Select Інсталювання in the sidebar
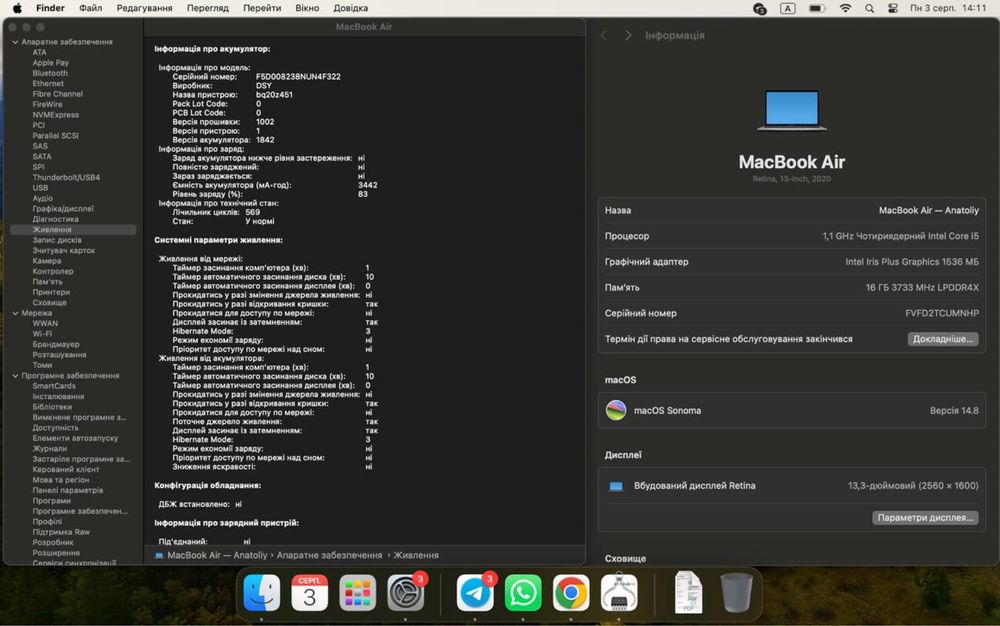 coord(58,397)
